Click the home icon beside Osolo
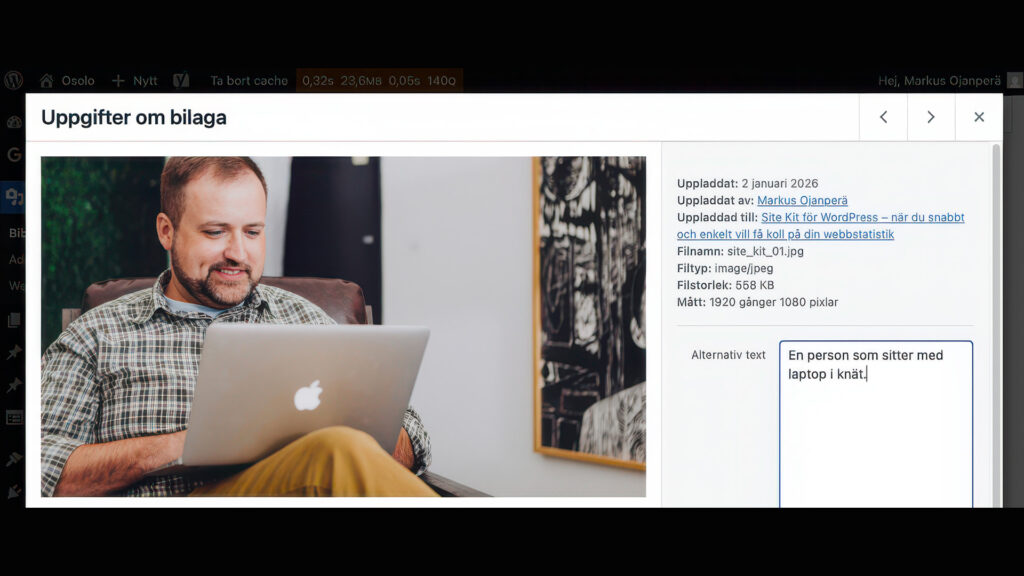Viewport: 1024px width, 576px height. pyautogui.click(x=46, y=80)
